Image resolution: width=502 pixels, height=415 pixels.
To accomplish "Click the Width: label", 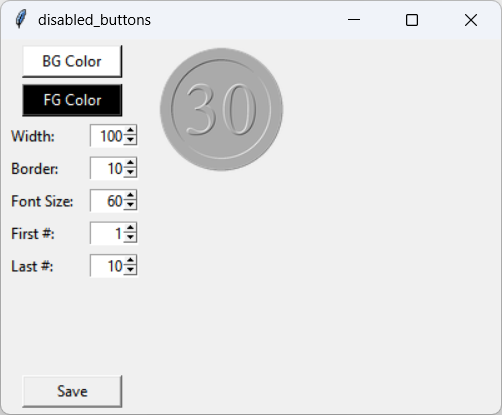I will tap(33, 136).
